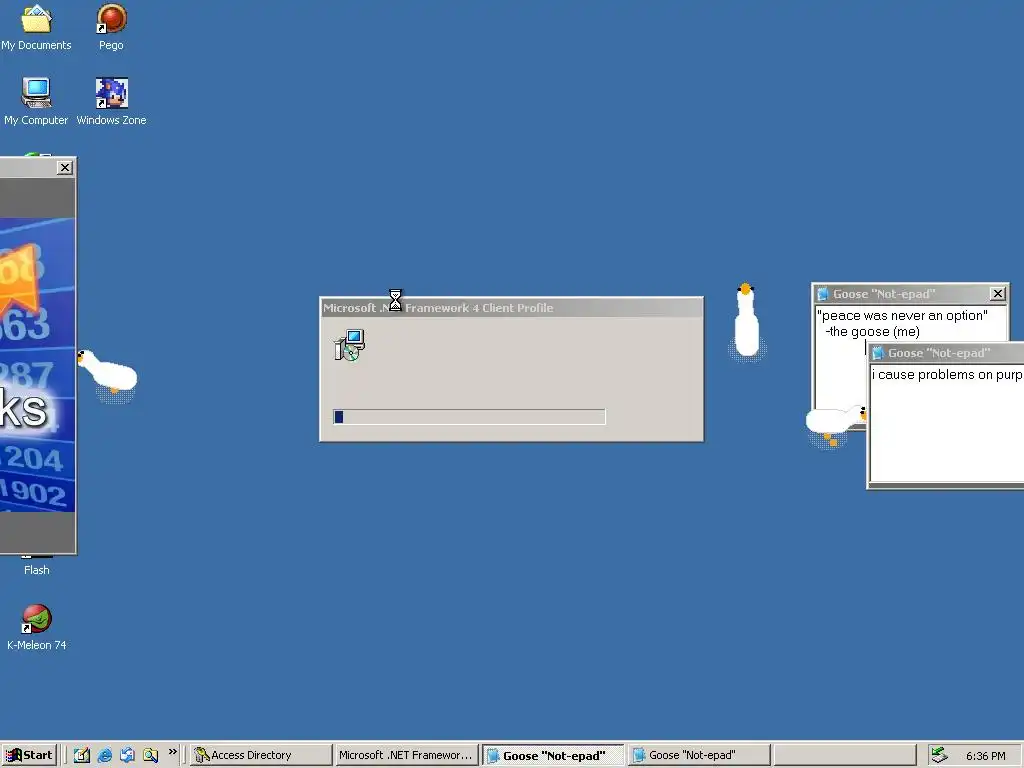The height and width of the screenshot is (768, 1024).
Task: Click the title bar of the 'i cause problems' Not-epad window
Action: (946, 353)
